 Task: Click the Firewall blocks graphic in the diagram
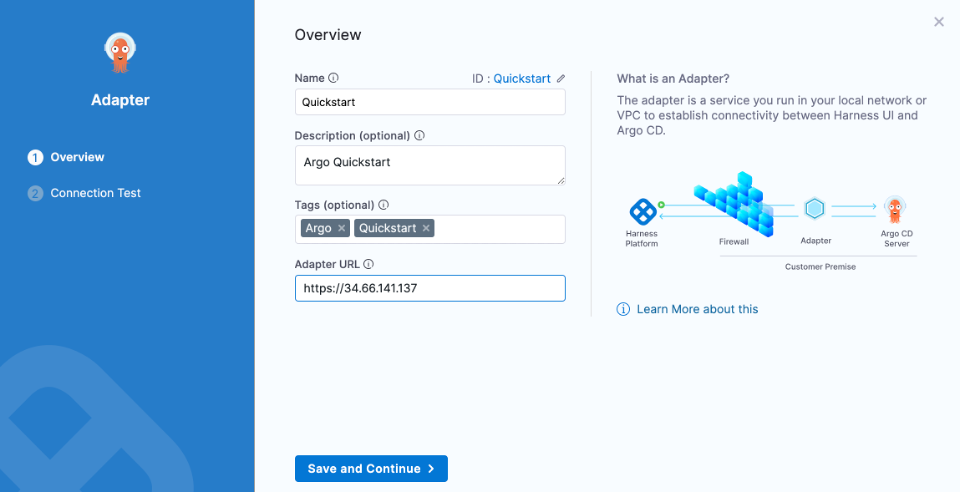734,204
